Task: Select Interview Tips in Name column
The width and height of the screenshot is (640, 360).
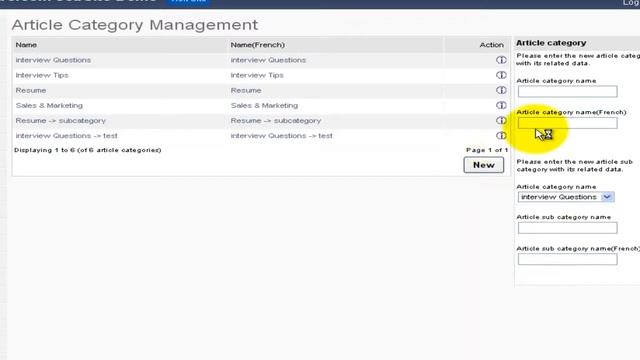Action: (x=42, y=75)
